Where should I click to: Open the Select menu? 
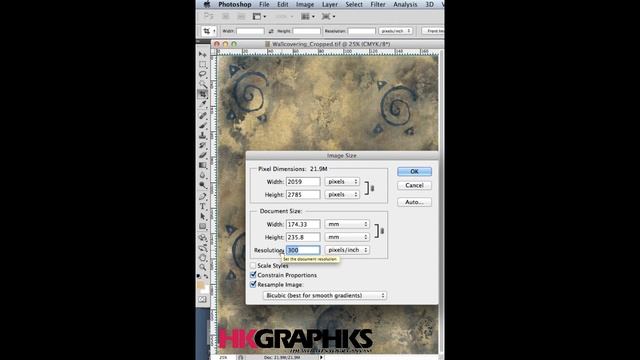tap(354, 4)
